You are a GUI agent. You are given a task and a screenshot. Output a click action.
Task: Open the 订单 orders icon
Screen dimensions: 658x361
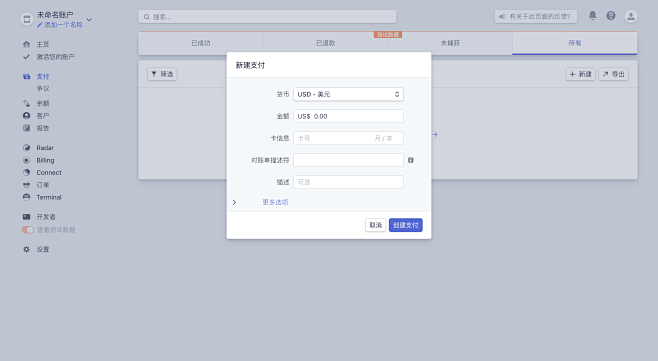26,185
